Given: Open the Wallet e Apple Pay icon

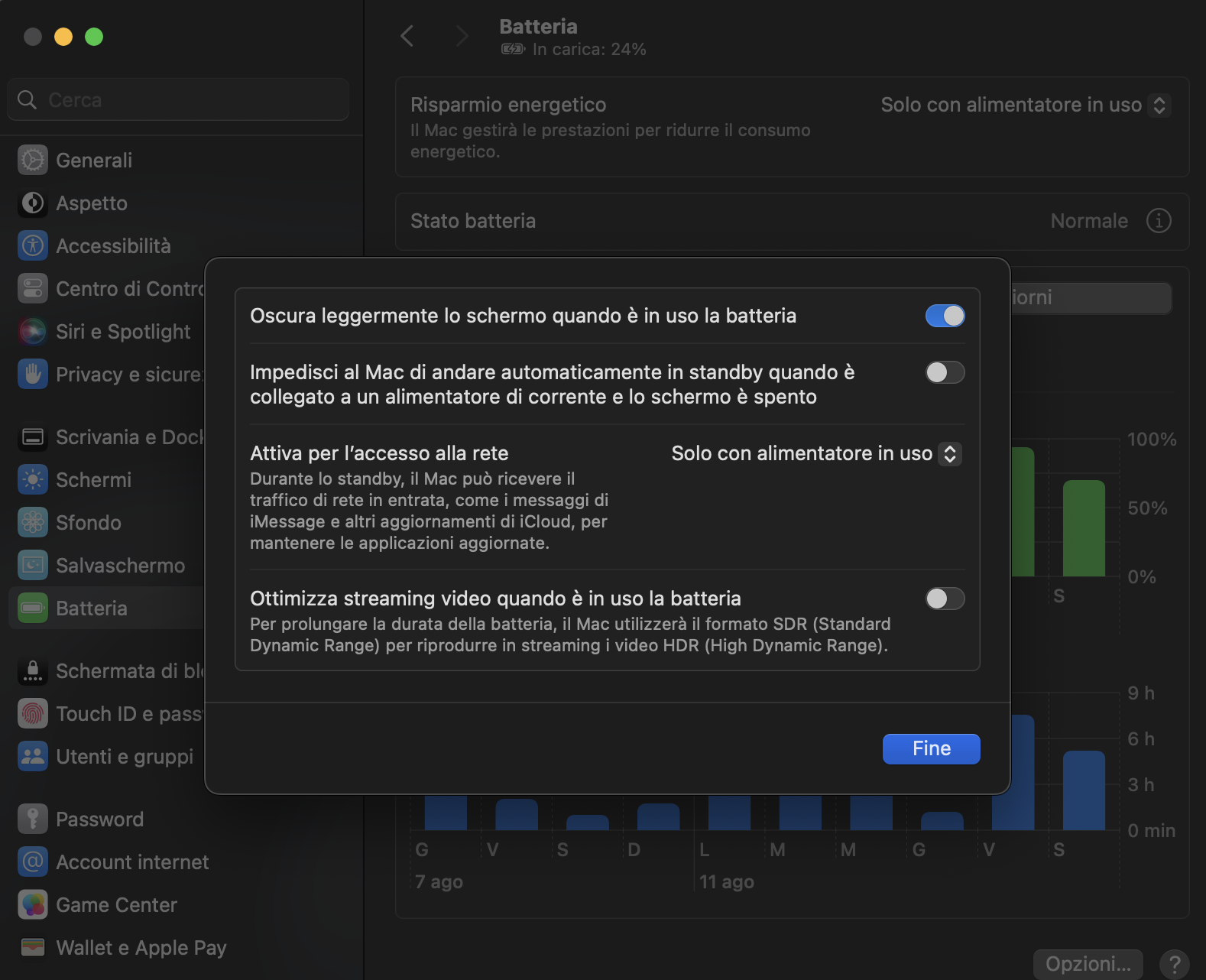Looking at the screenshot, I should pos(32,948).
